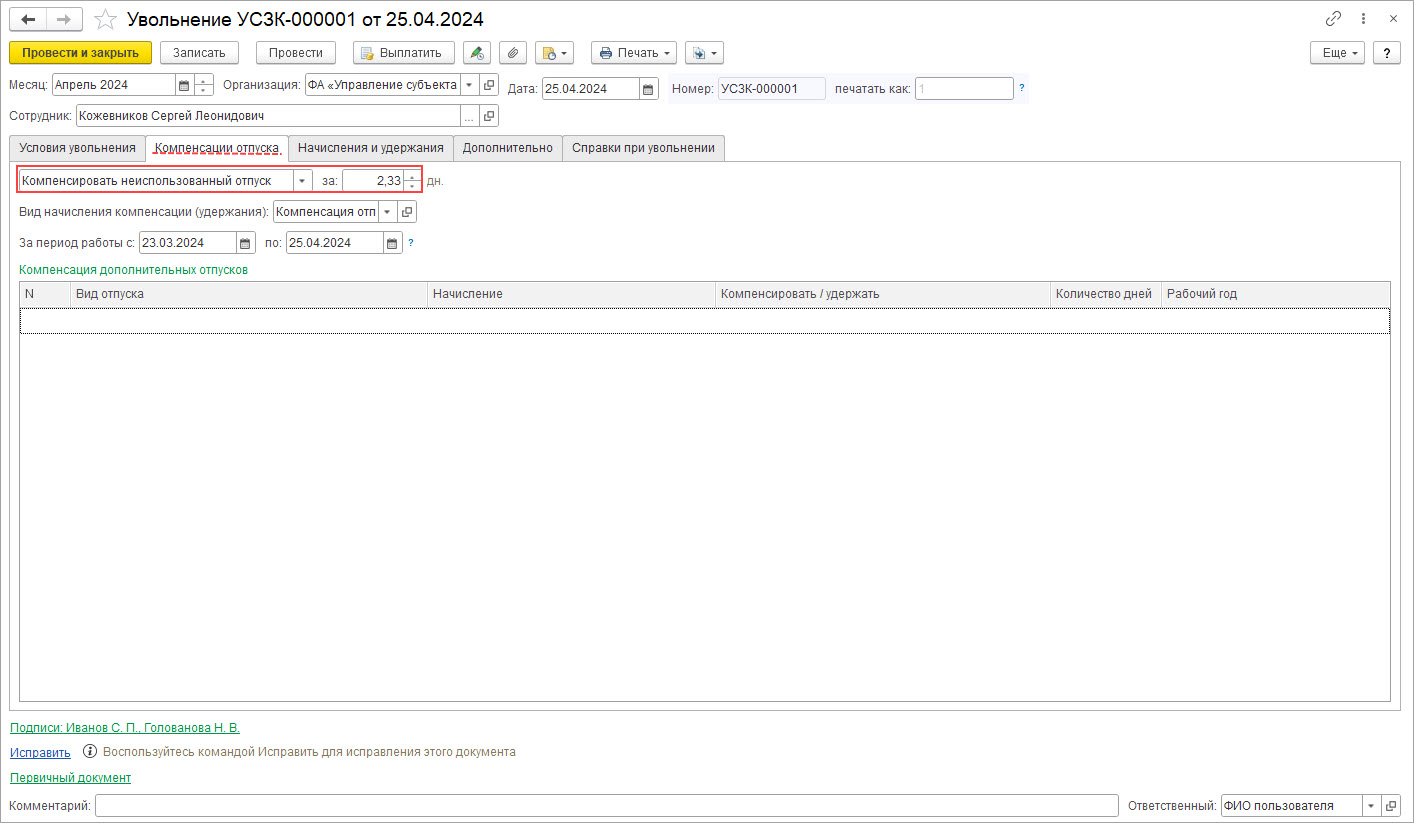Image resolution: width=1414 pixels, height=823 pixels.
Task: Click Провести button
Action: pyautogui.click(x=296, y=53)
